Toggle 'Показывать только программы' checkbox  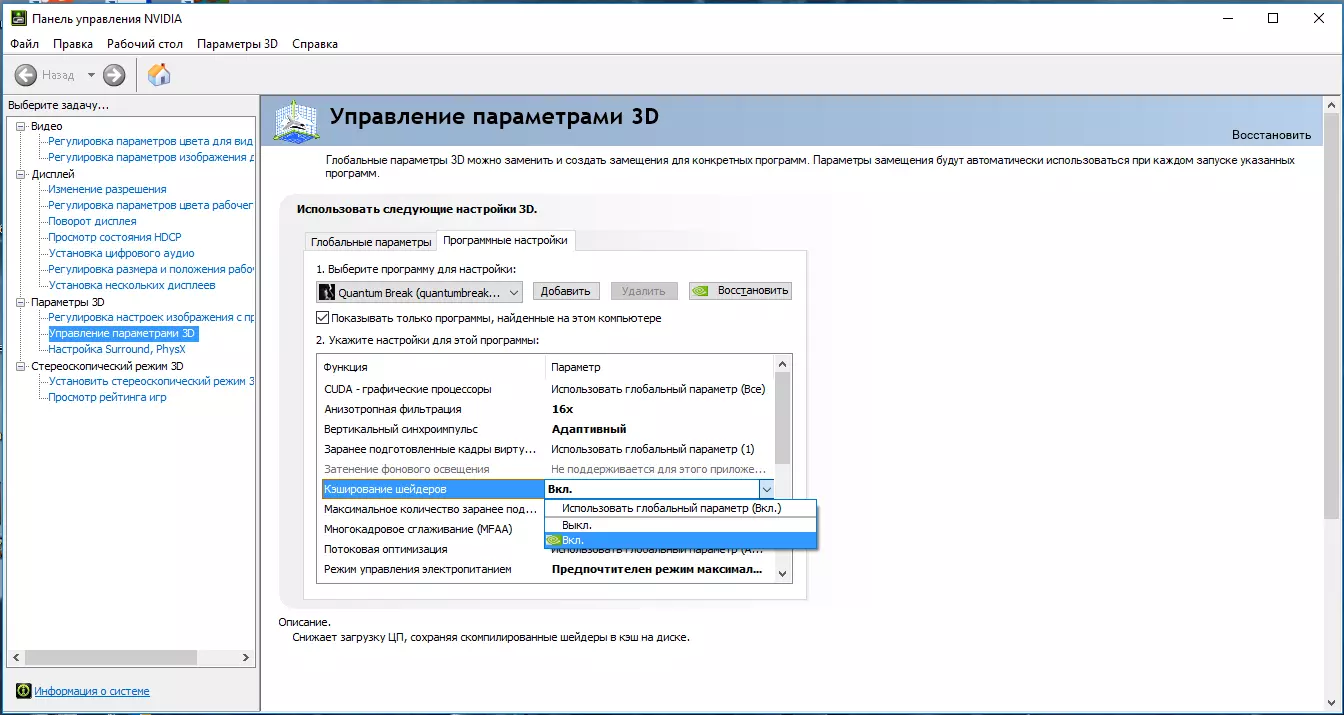[322, 318]
